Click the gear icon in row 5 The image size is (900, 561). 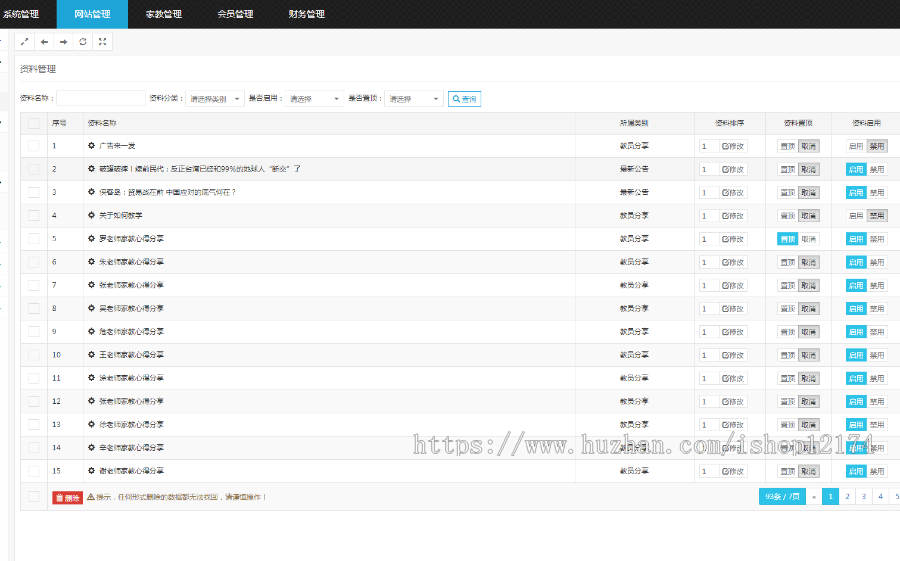point(91,238)
